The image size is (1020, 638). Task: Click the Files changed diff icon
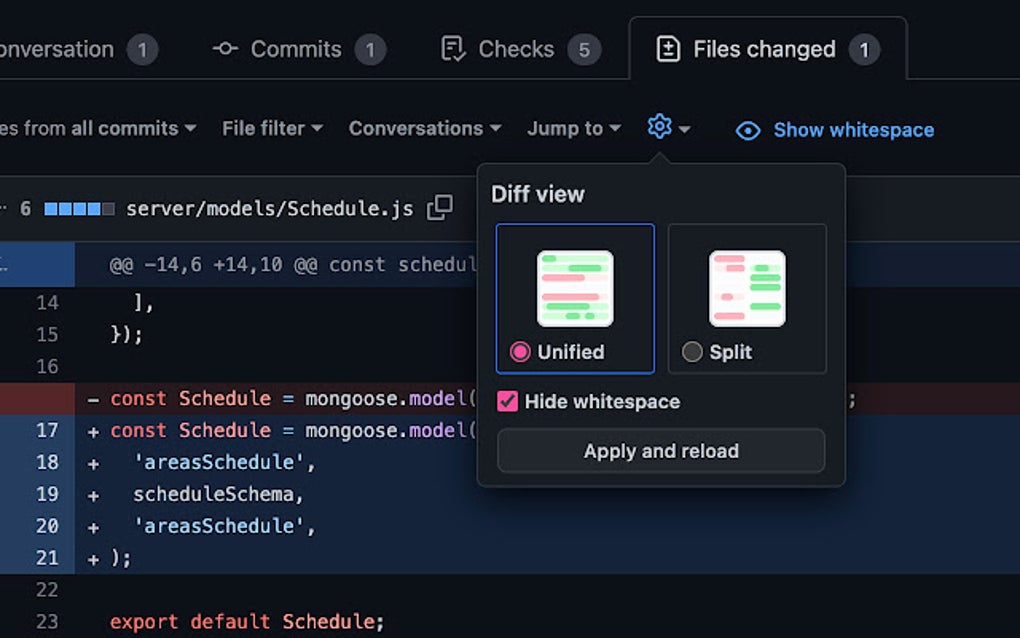coord(668,48)
